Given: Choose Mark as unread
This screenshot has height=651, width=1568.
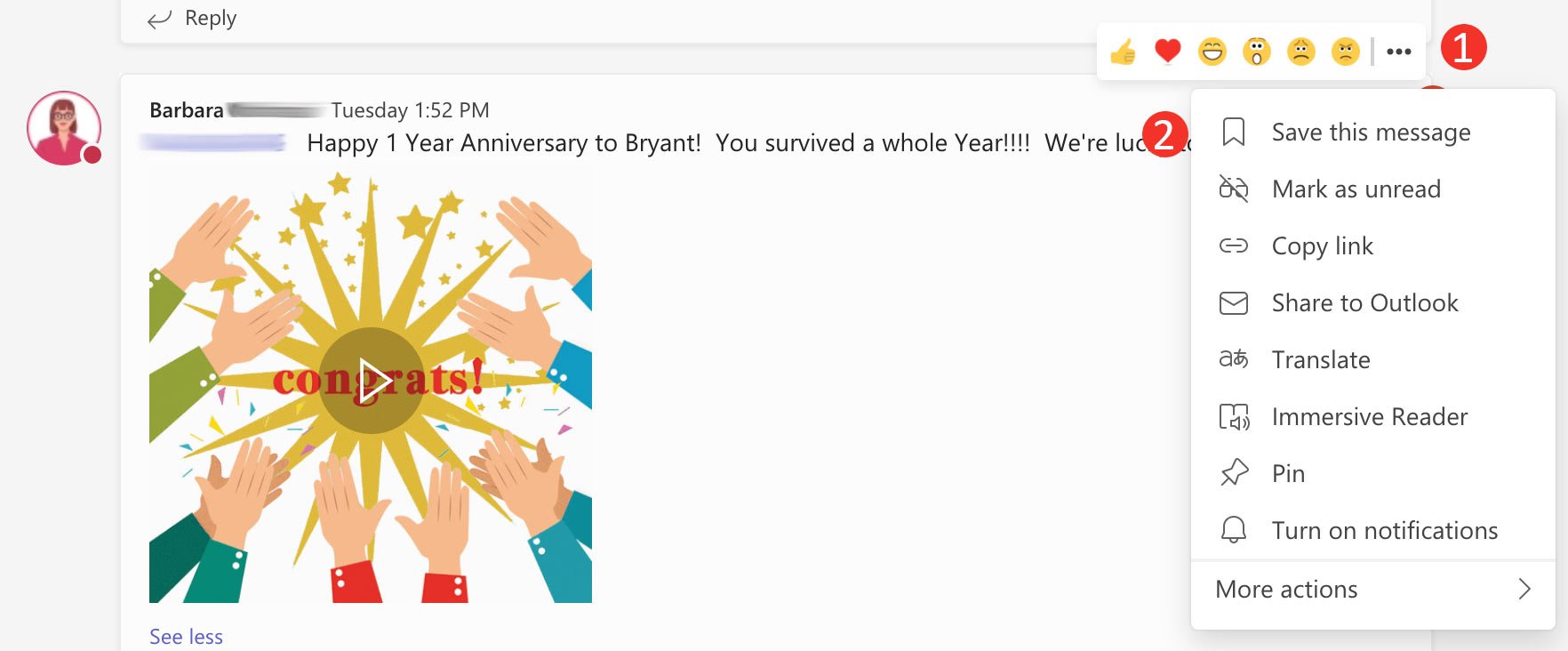Looking at the screenshot, I should click(1372, 189).
